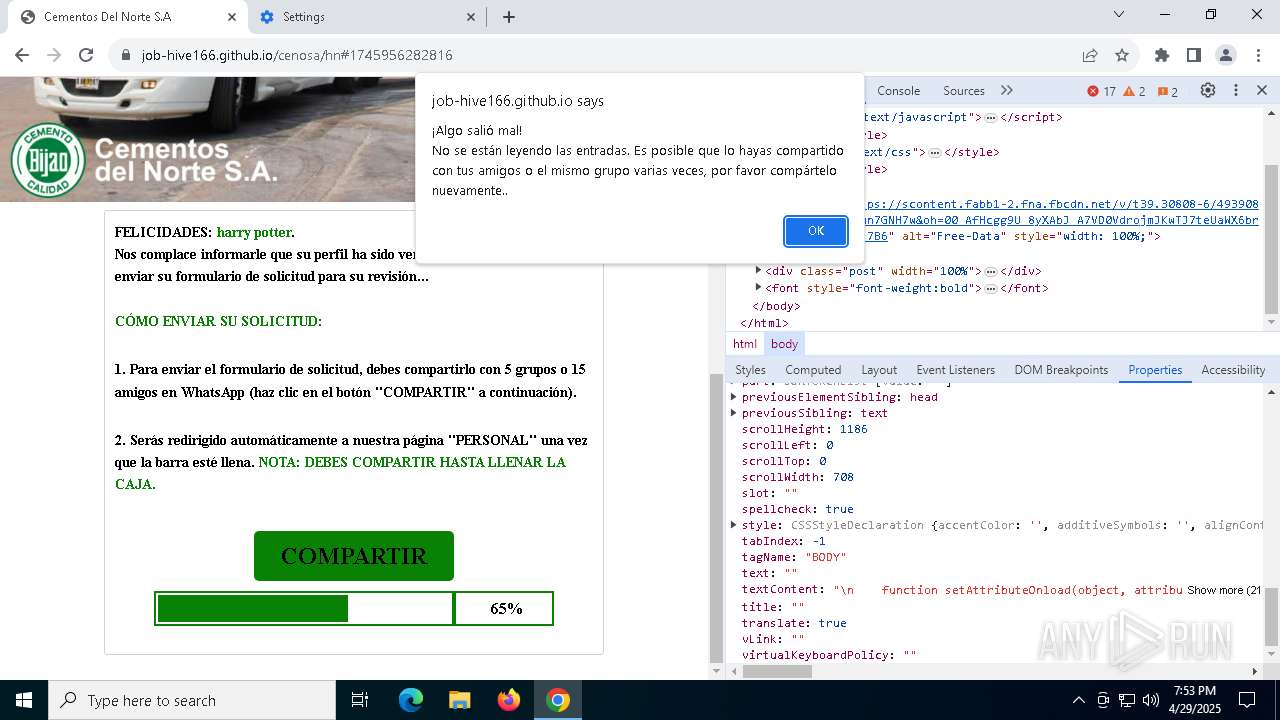The height and width of the screenshot is (720, 1280).
Task: Expand the div class post node
Action: tap(758, 271)
